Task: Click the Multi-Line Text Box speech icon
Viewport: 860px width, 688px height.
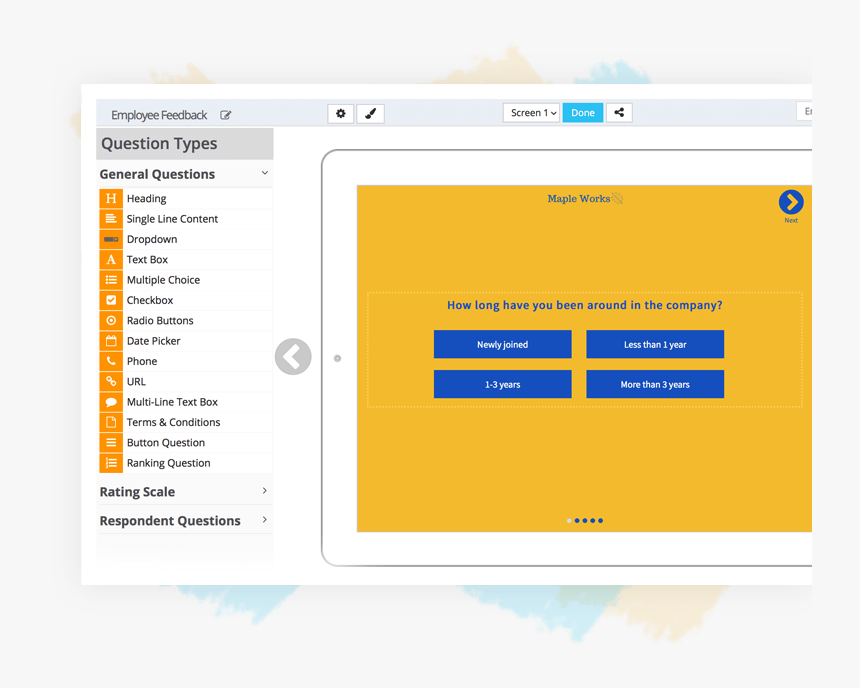Action: [111, 402]
